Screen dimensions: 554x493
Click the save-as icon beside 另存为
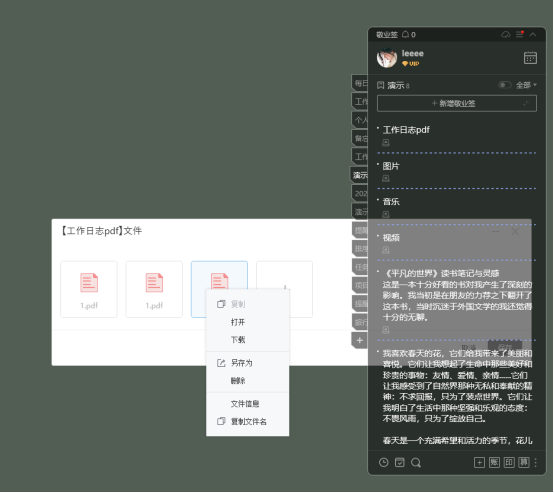221,363
